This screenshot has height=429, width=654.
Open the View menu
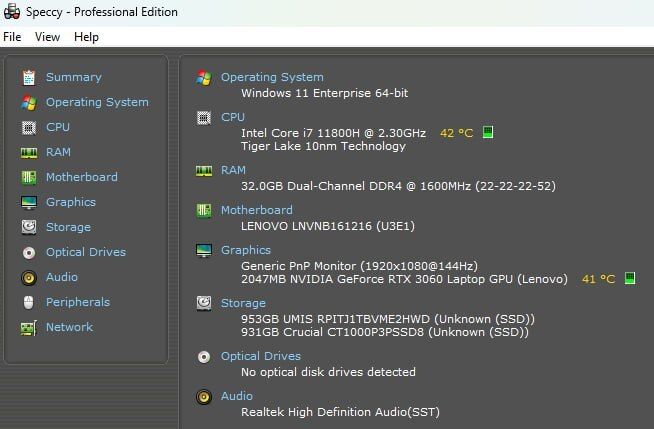point(47,37)
